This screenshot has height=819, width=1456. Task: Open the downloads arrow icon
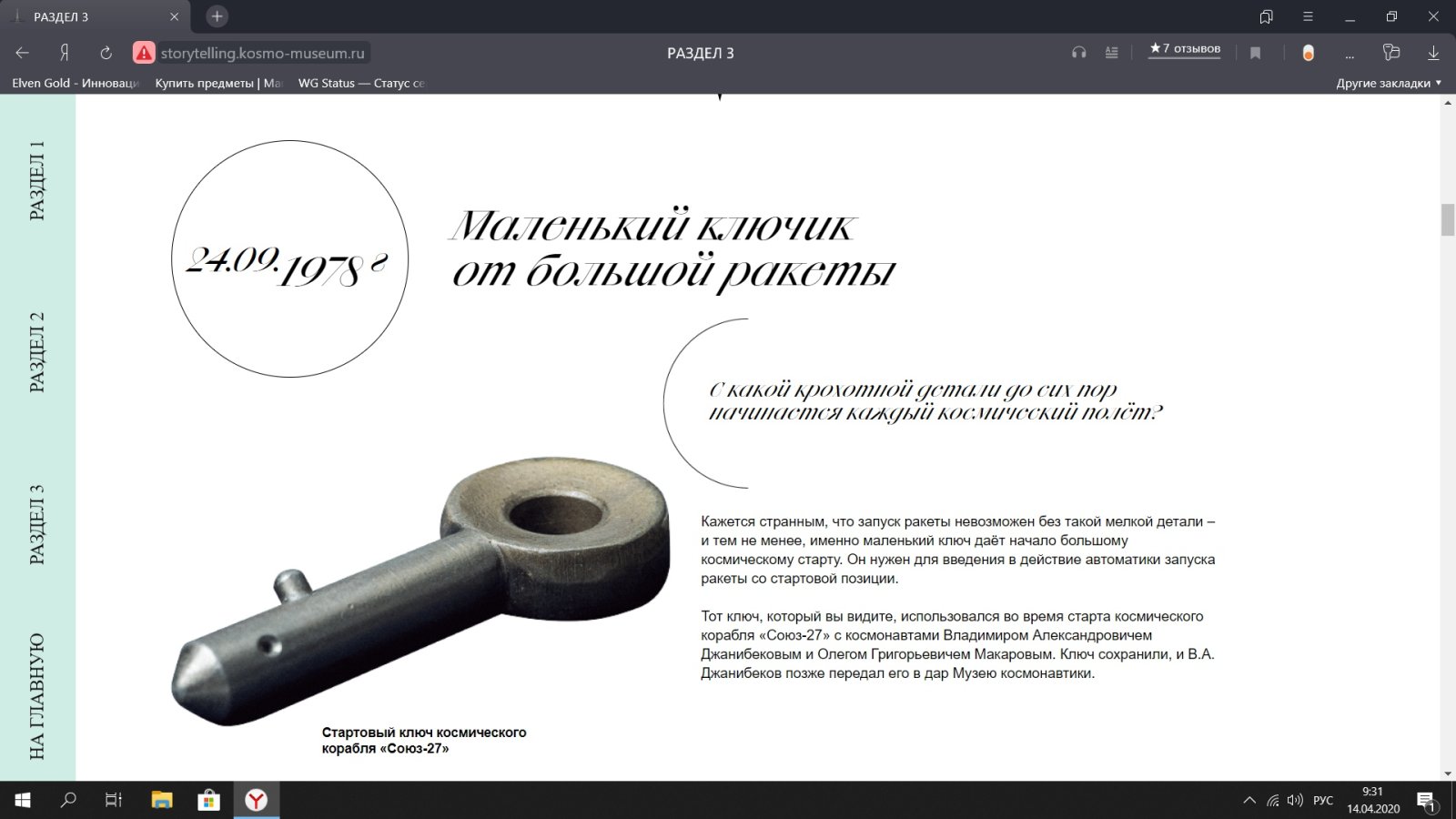1433,53
